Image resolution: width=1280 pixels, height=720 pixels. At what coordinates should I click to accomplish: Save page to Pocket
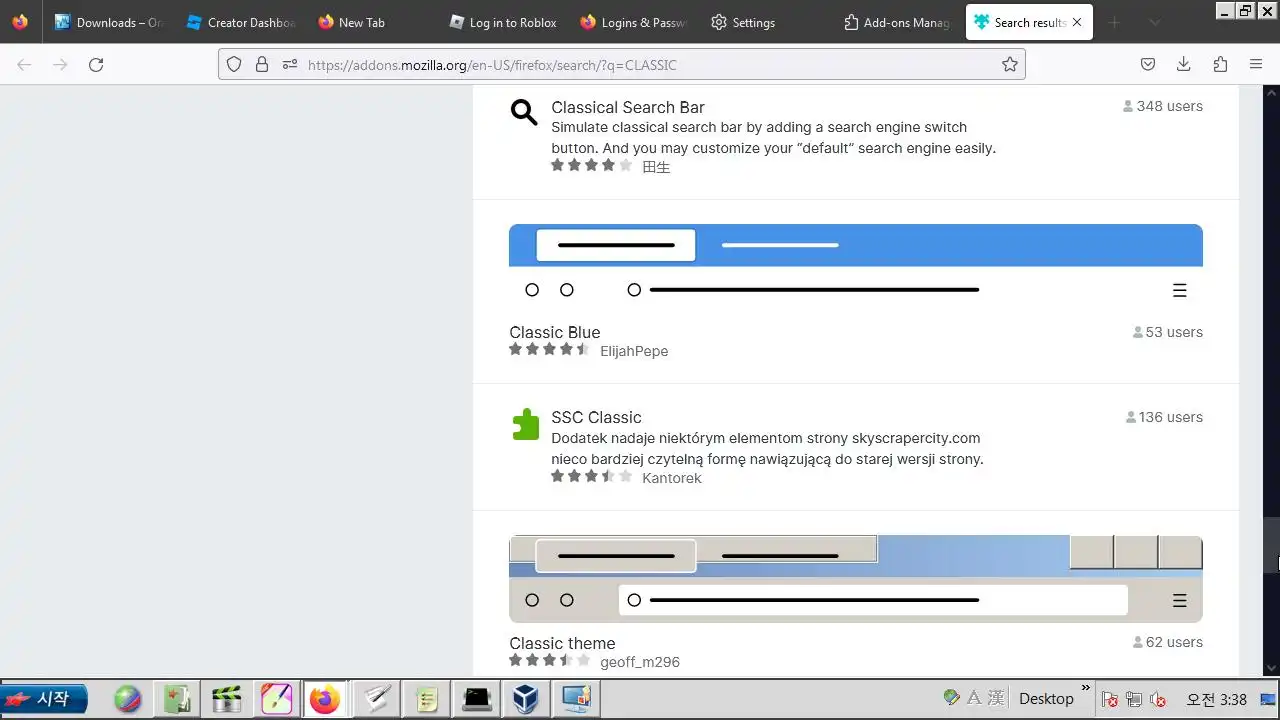1148,65
